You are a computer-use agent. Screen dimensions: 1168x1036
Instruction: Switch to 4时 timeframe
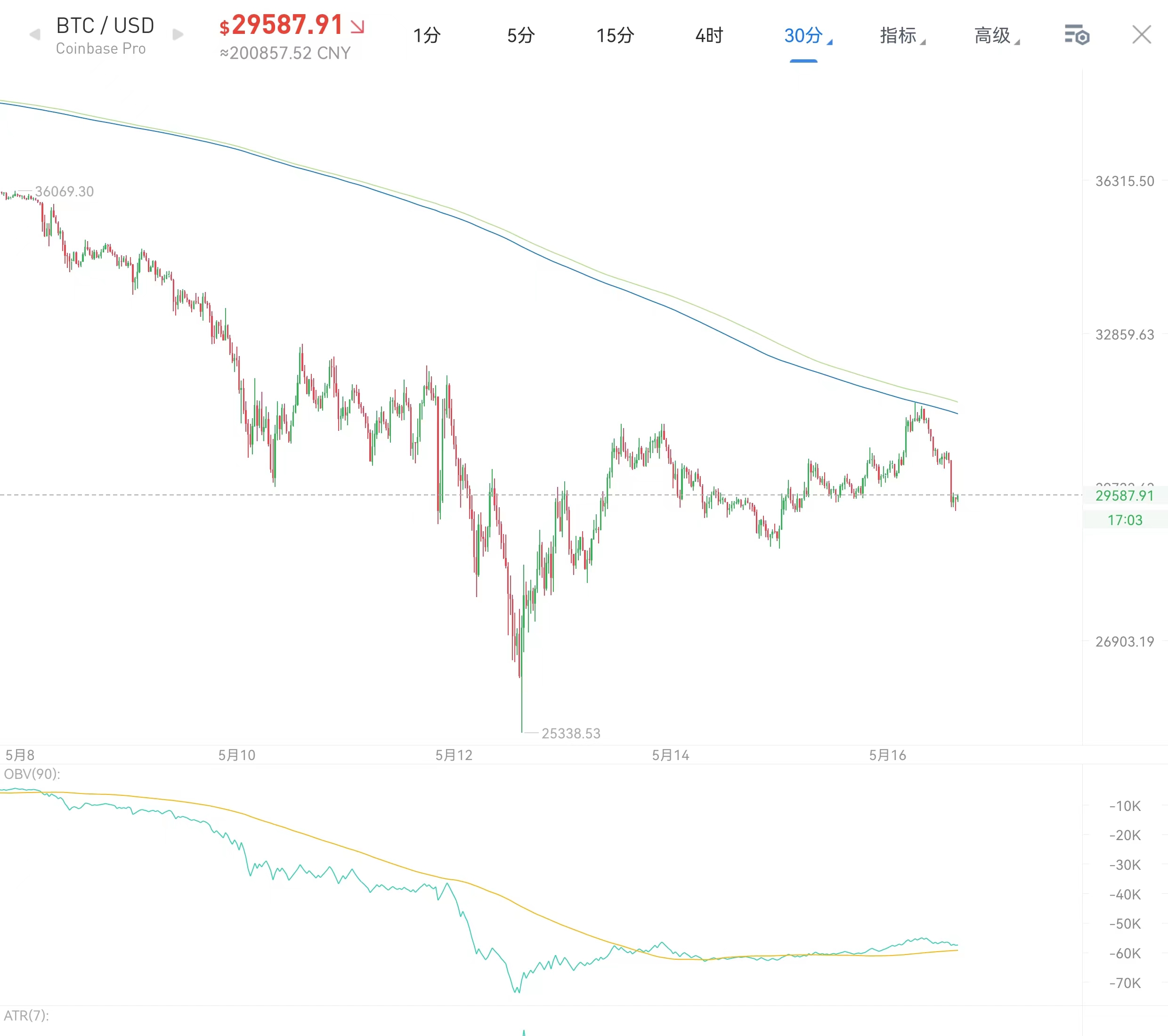pyautogui.click(x=709, y=35)
